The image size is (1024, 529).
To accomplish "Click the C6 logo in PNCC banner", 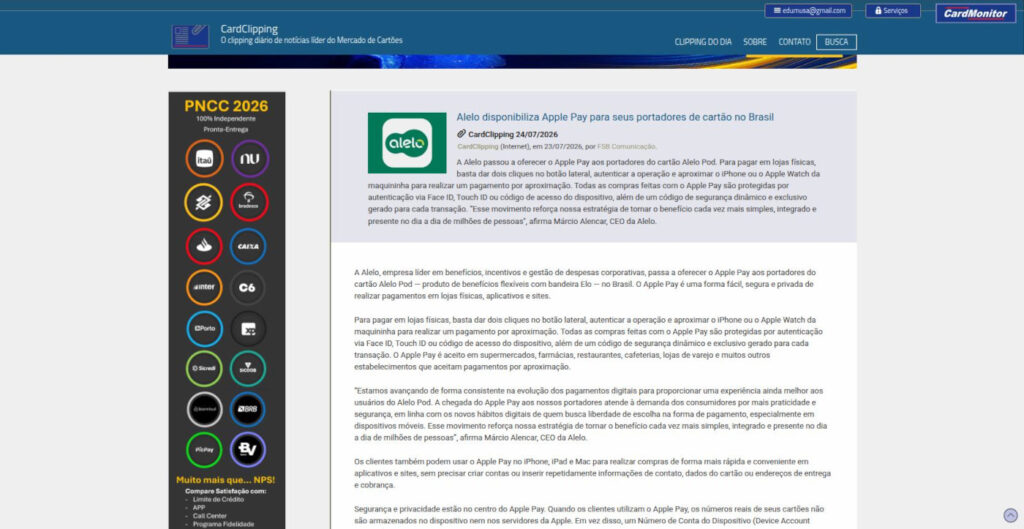I will [x=248, y=287].
